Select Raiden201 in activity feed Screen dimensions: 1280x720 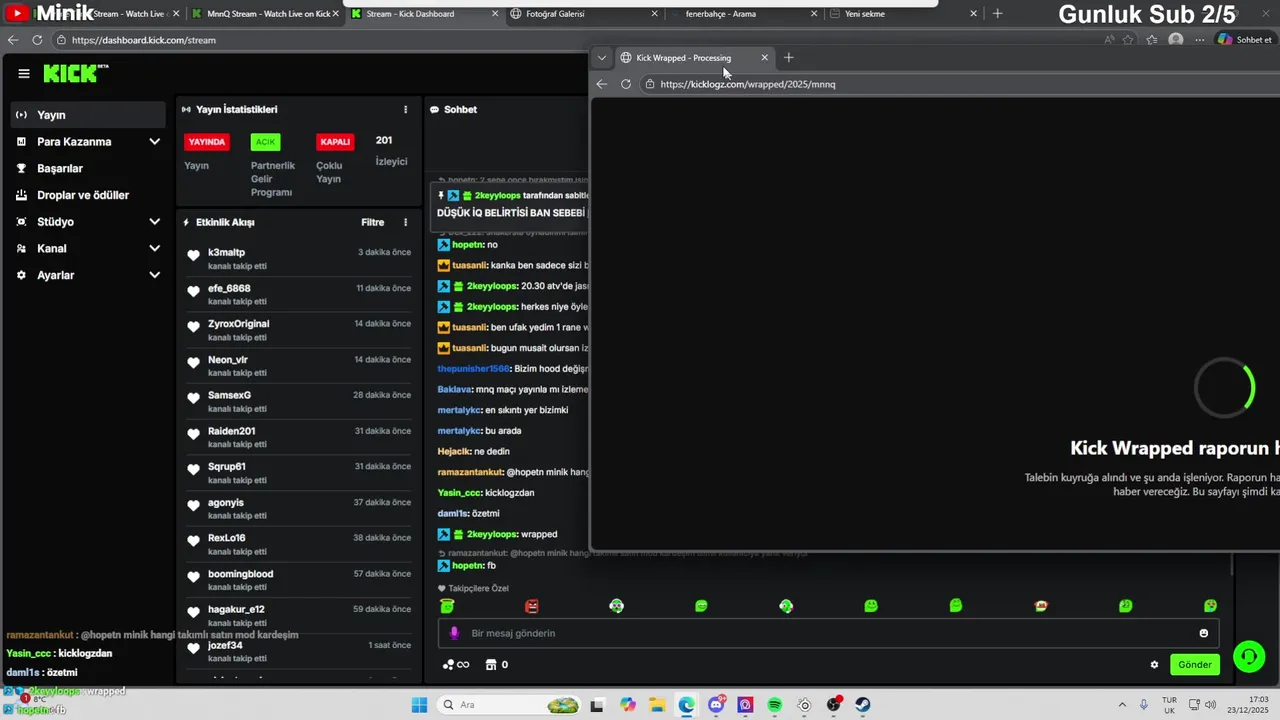pos(299,437)
